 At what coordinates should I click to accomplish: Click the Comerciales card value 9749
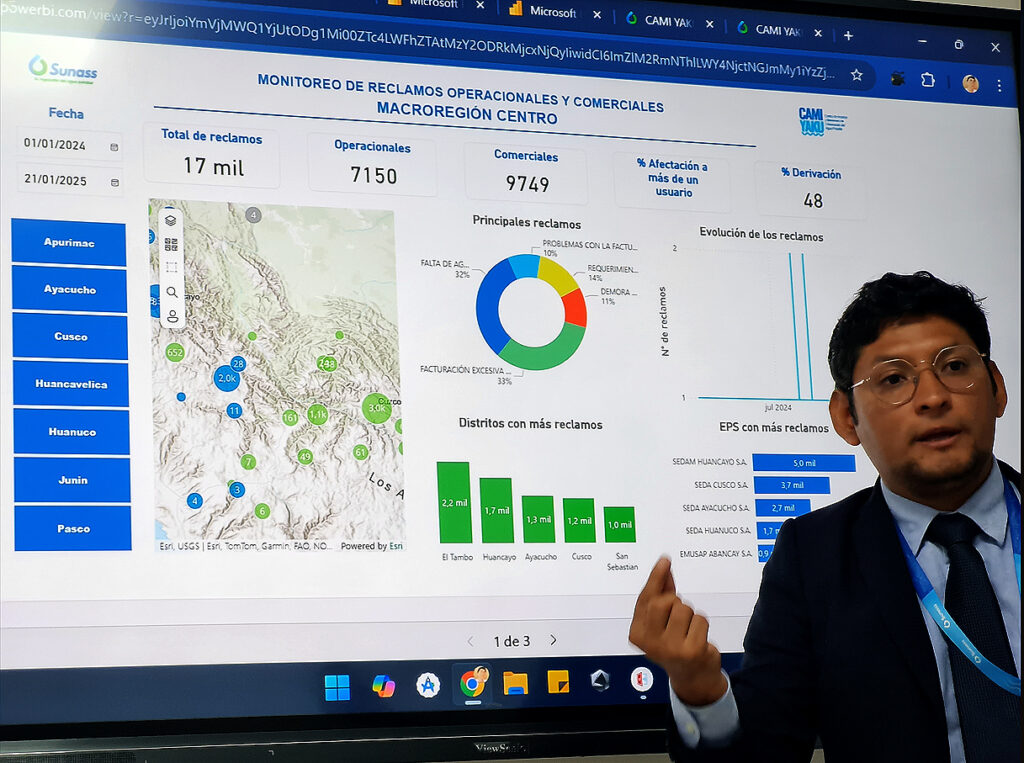[x=527, y=184]
